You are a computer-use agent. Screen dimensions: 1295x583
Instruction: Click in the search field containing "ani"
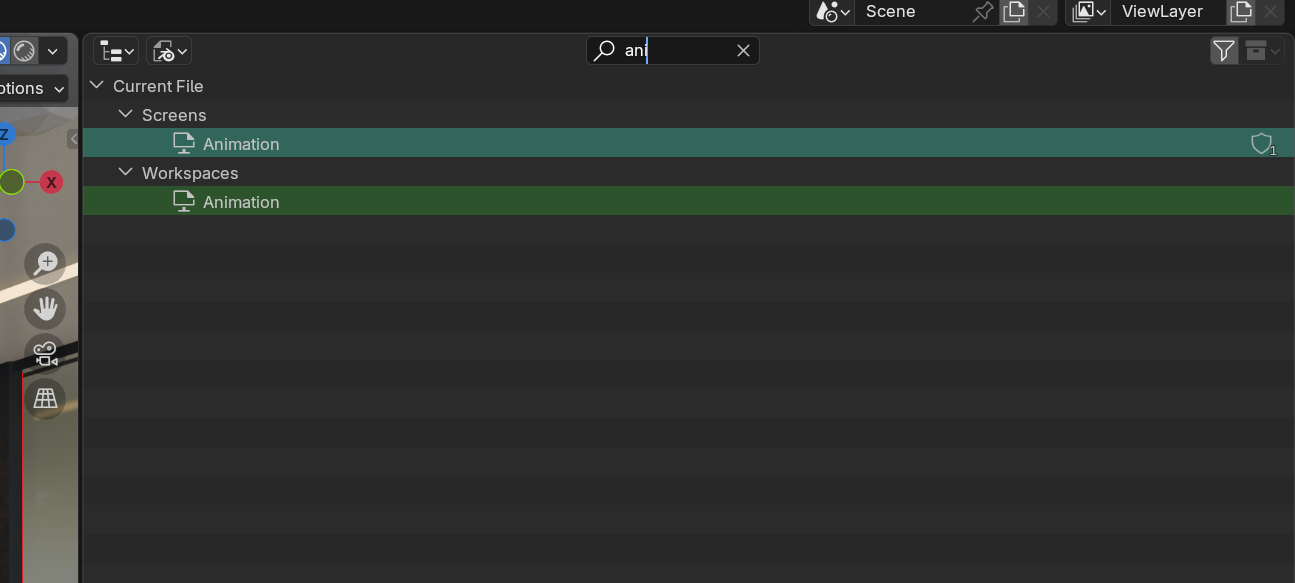coord(672,51)
